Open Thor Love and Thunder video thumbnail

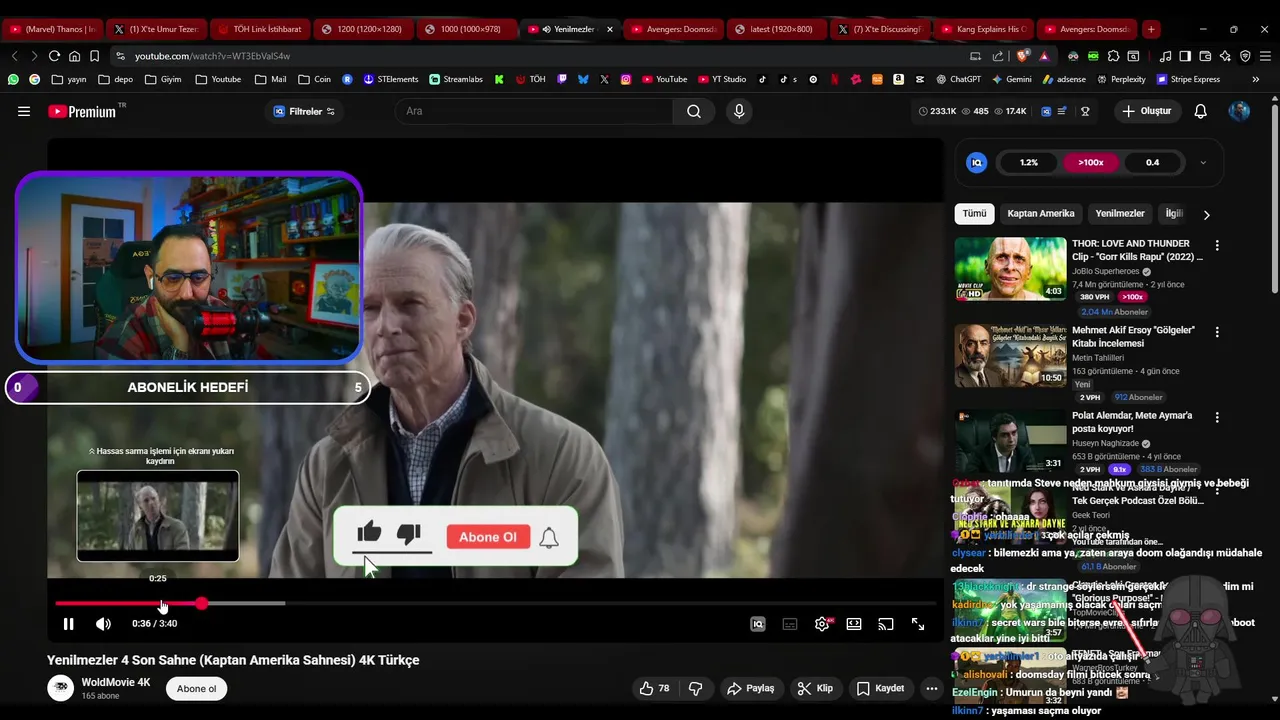click(1010, 268)
